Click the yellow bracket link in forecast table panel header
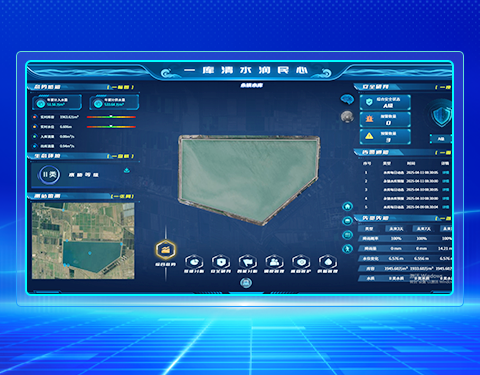Image resolution: width=480 pixels, height=375 pixels. pos(443,218)
